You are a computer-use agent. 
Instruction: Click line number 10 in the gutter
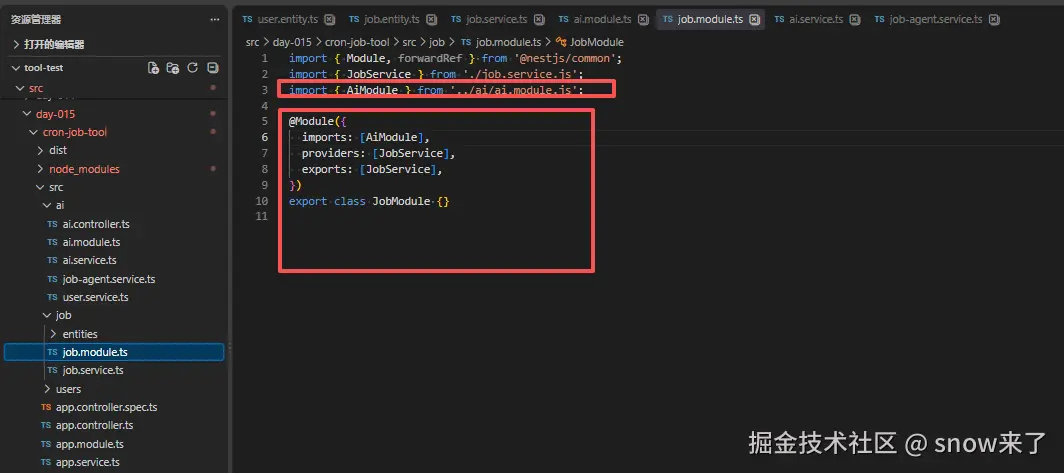tap(262, 201)
